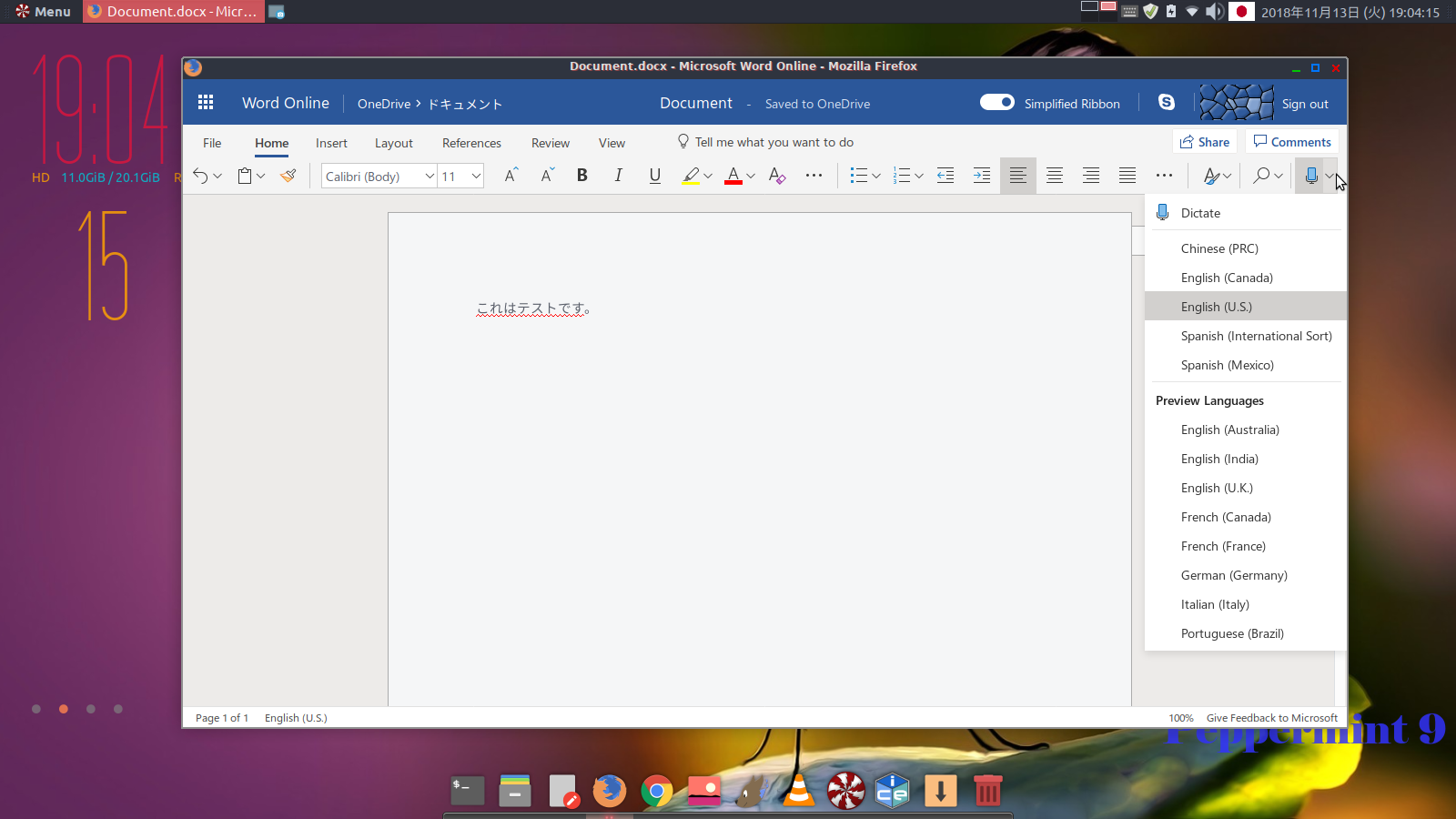The image size is (1456, 819).
Task: Expand the Calibri (Body) font name dropdown
Action: coord(430,176)
